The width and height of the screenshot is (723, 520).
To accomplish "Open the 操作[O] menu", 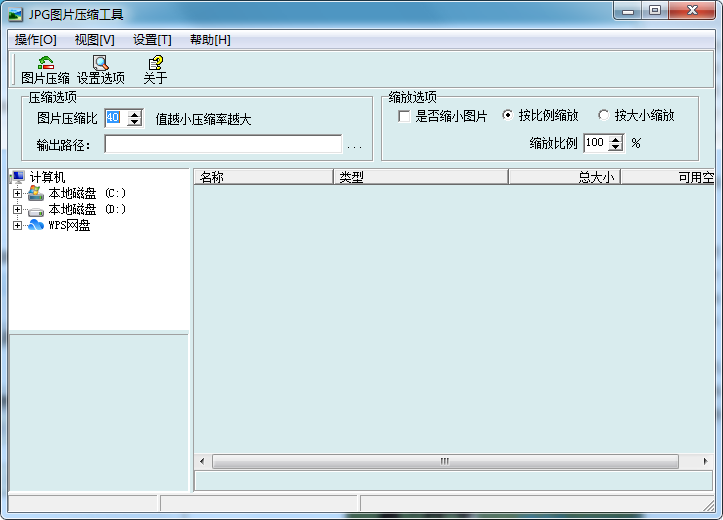I will (x=36, y=40).
